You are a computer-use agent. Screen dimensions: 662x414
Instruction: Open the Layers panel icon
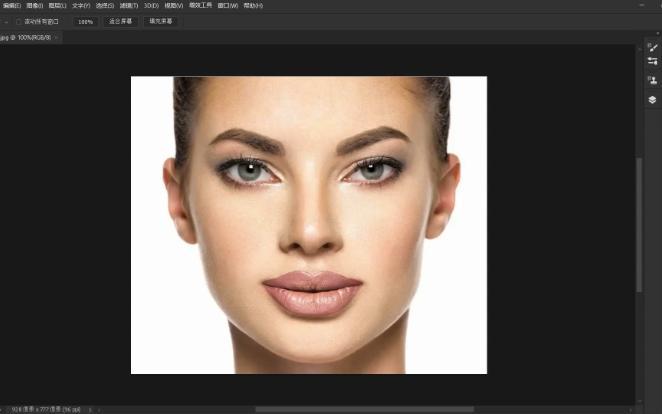653,100
